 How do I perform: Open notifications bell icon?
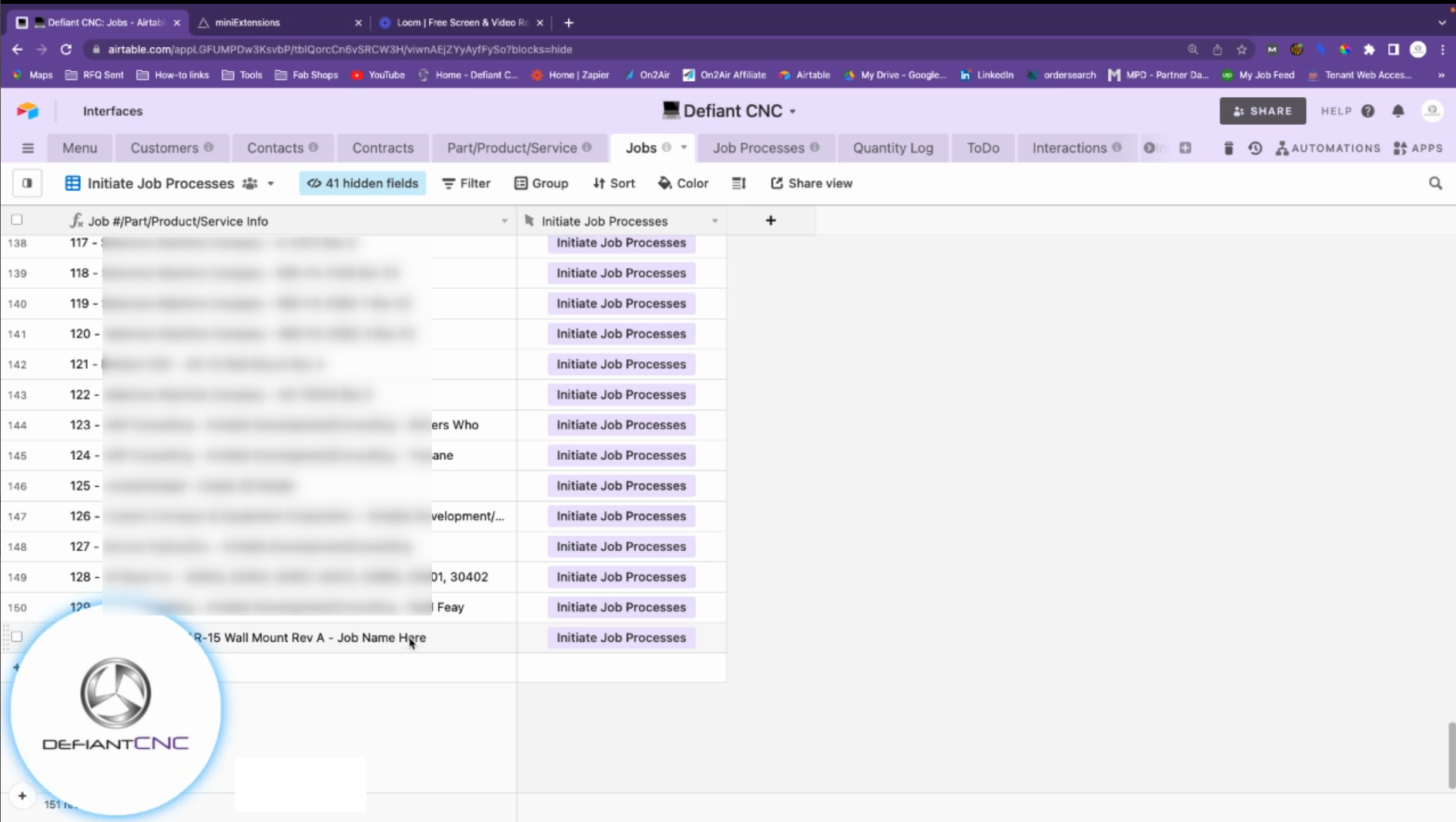tap(1398, 111)
